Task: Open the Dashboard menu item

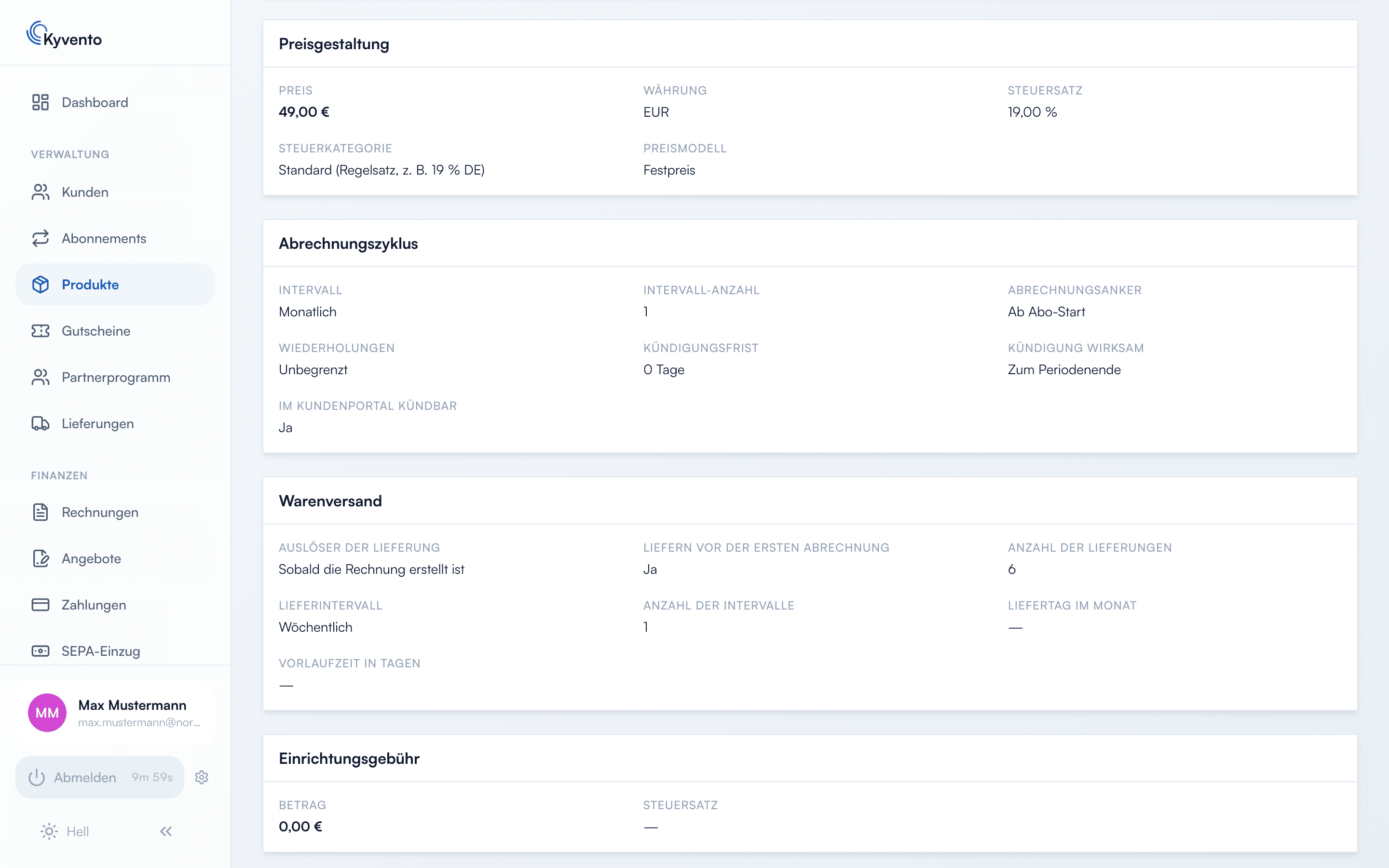Action: (x=115, y=102)
